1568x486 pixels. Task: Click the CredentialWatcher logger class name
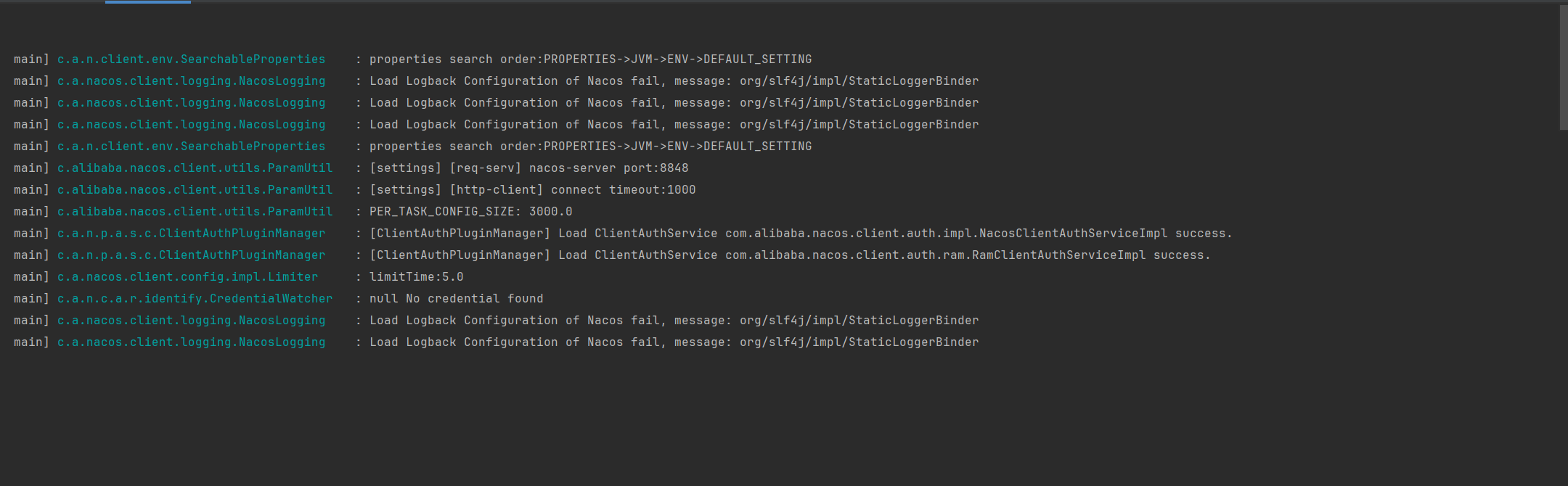195,299
